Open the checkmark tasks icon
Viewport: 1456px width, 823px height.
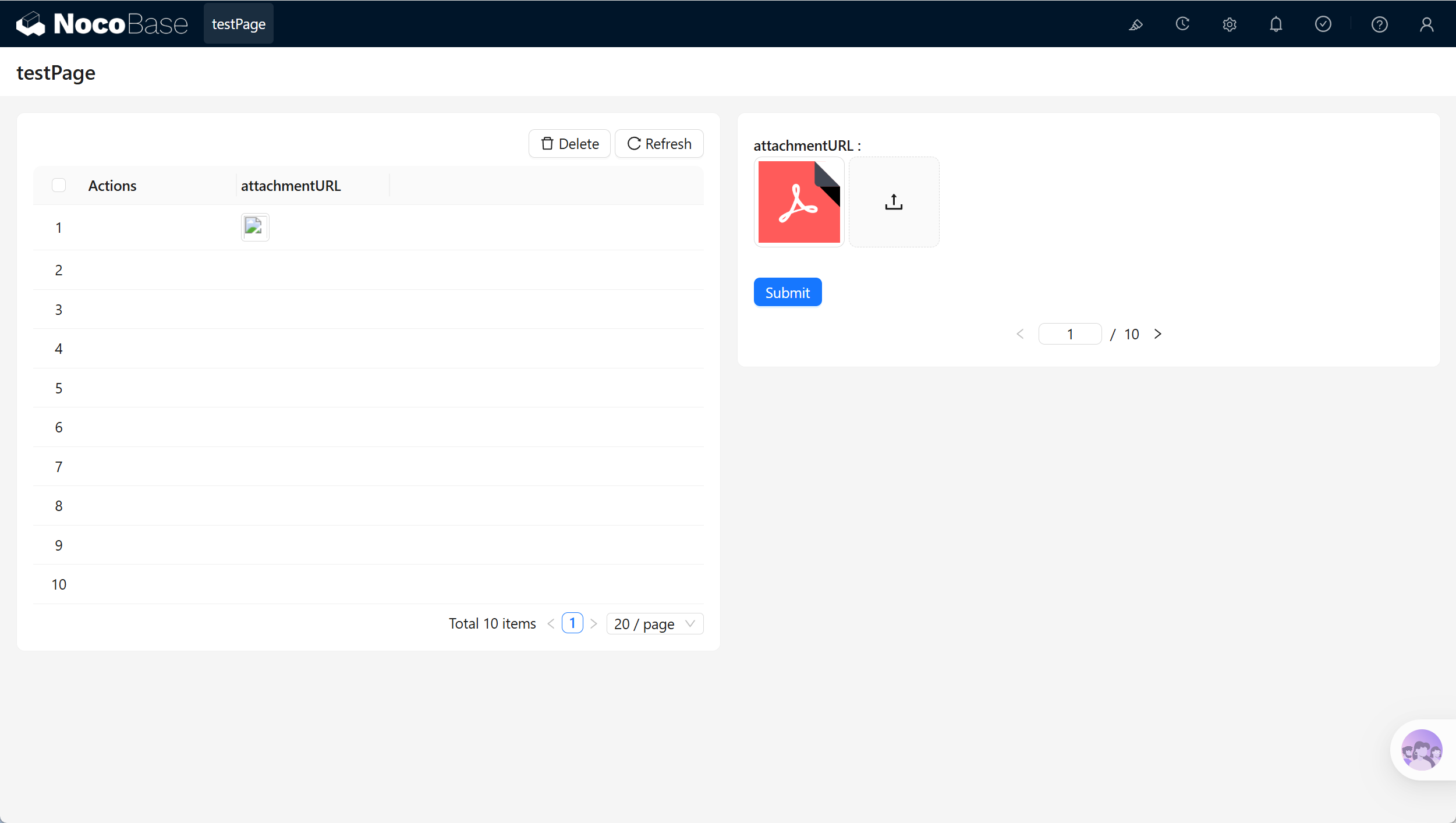[x=1323, y=24]
